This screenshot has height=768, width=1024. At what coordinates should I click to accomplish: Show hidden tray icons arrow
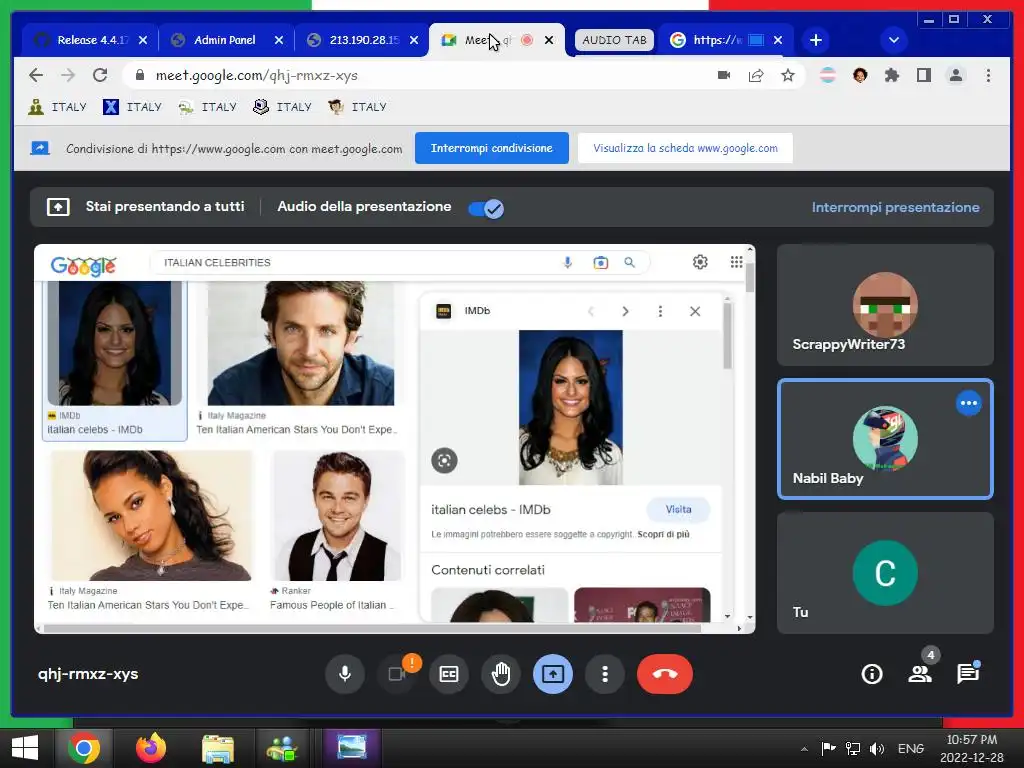coord(805,748)
